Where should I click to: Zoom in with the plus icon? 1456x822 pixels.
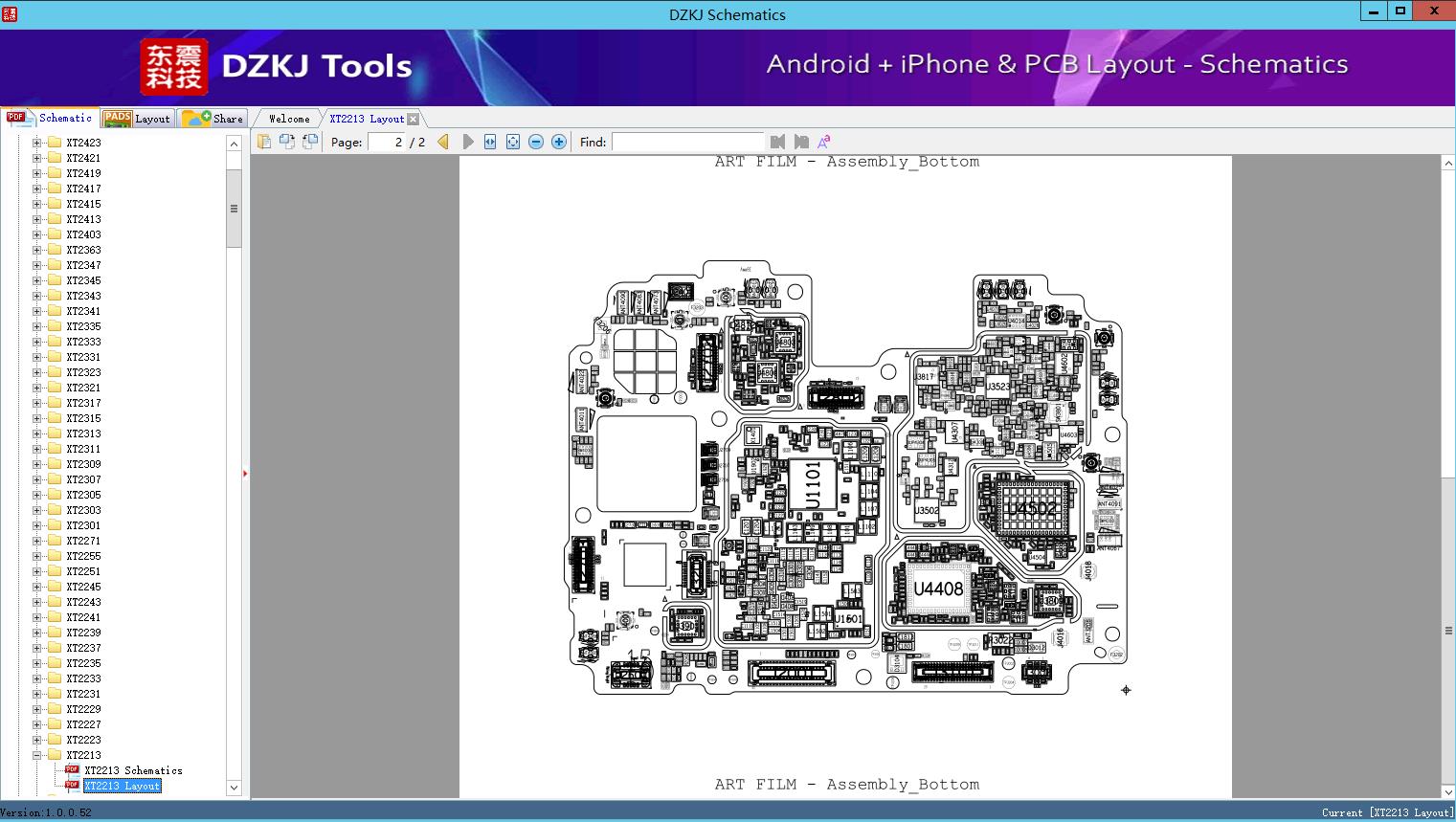(x=559, y=142)
